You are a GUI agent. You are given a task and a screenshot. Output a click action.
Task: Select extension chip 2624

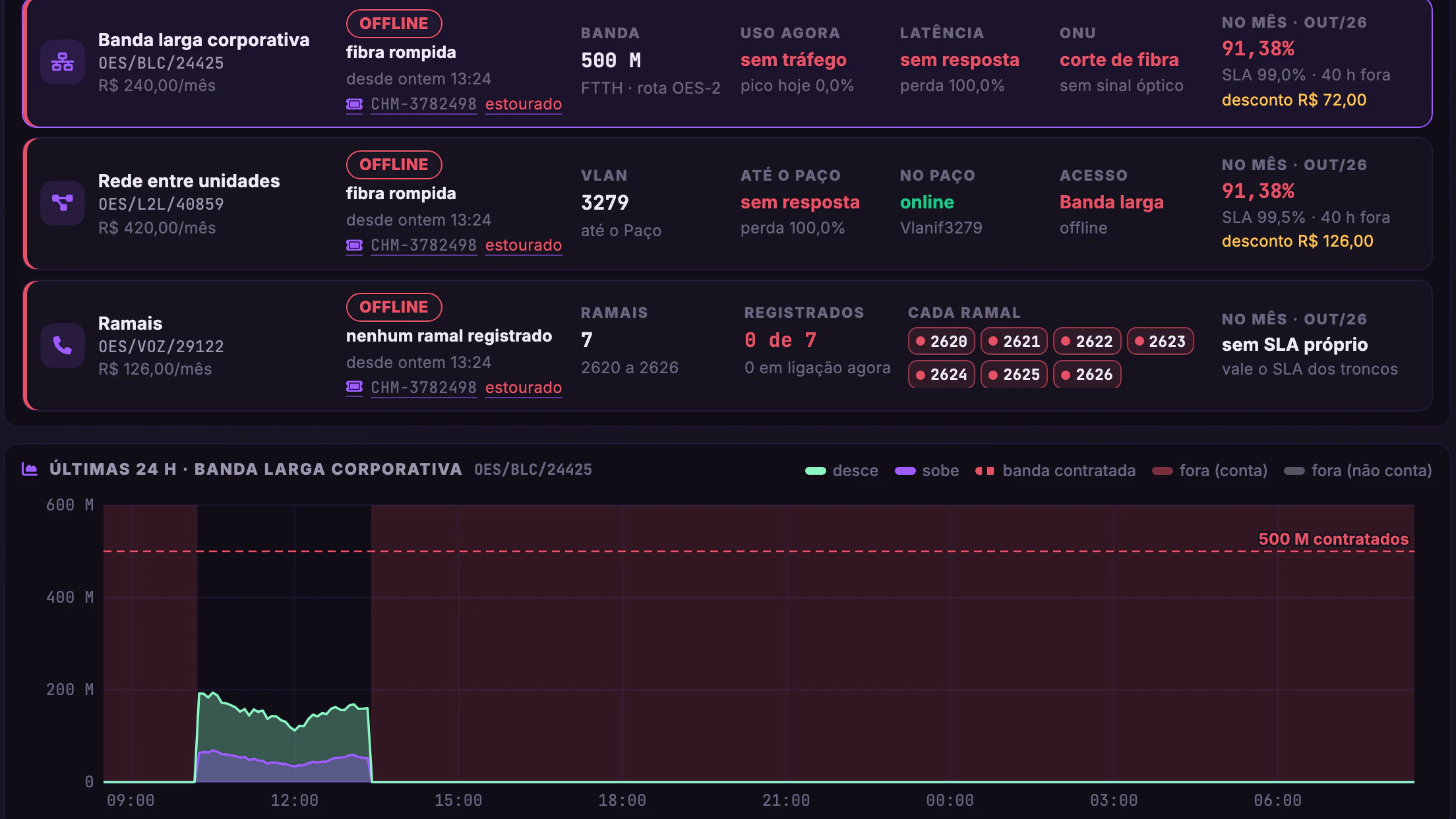941,374
